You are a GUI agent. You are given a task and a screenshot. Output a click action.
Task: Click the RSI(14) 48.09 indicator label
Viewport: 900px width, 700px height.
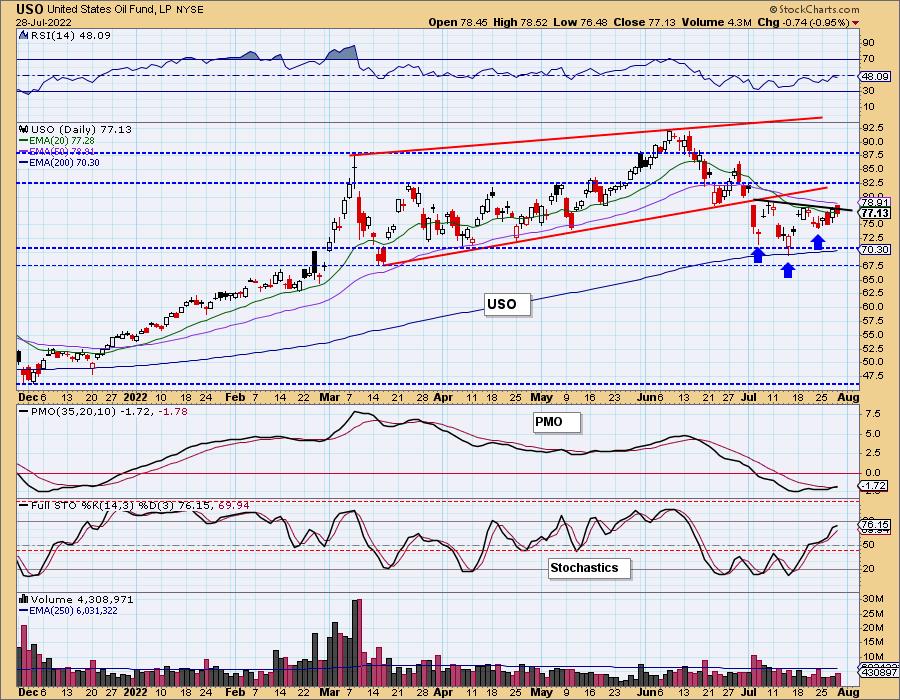click(71, 35)
